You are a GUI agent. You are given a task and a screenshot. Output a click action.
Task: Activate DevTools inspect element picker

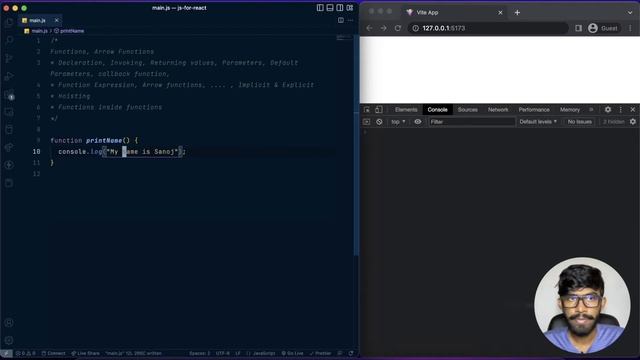tap(367, 110)
